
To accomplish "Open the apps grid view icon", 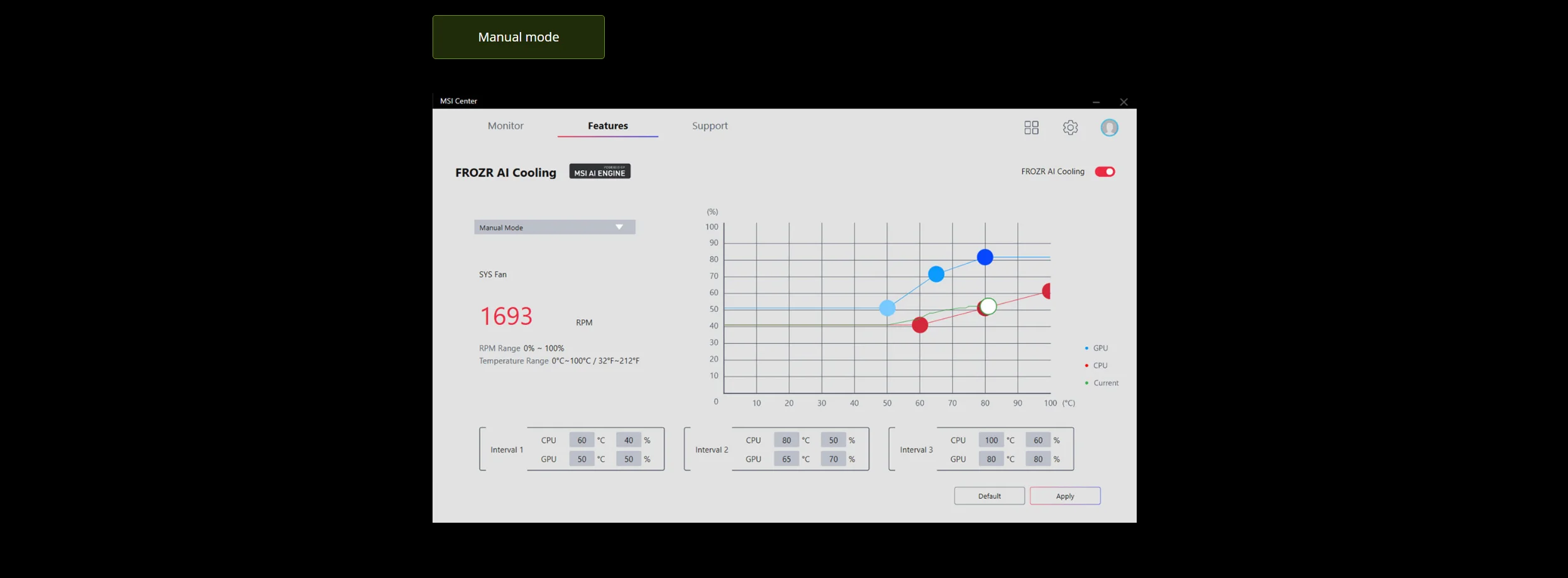I will (1031, 128).
